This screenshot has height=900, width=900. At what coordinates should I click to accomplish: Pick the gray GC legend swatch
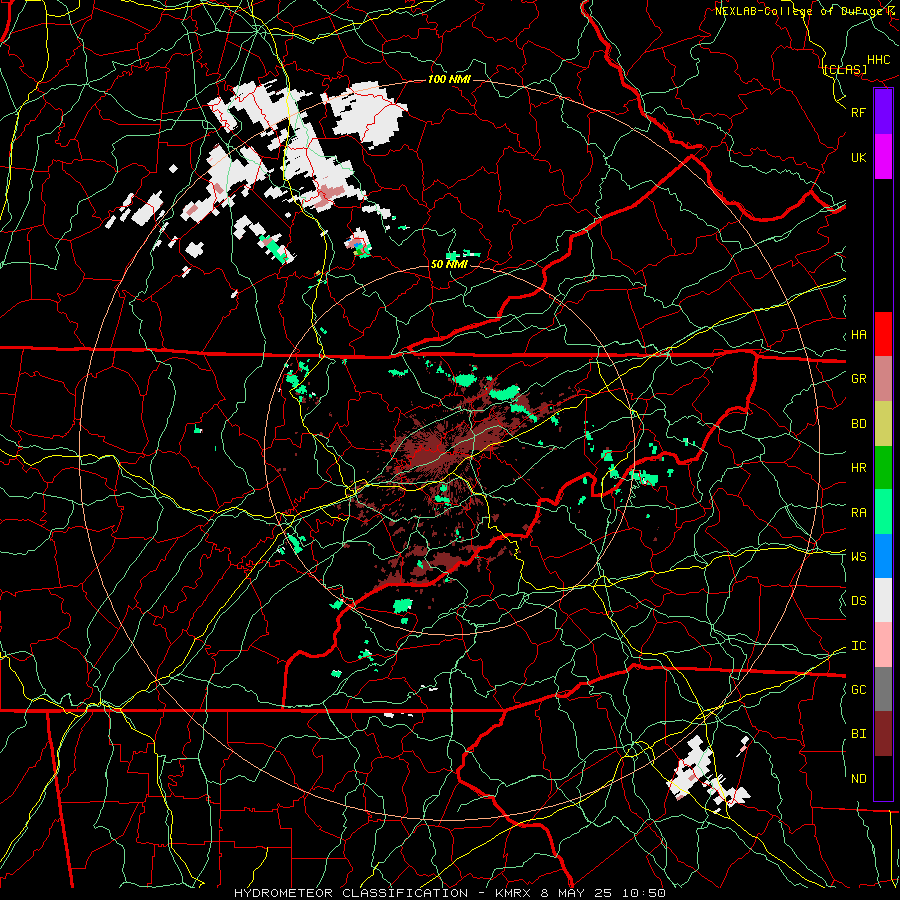[883, 689]
